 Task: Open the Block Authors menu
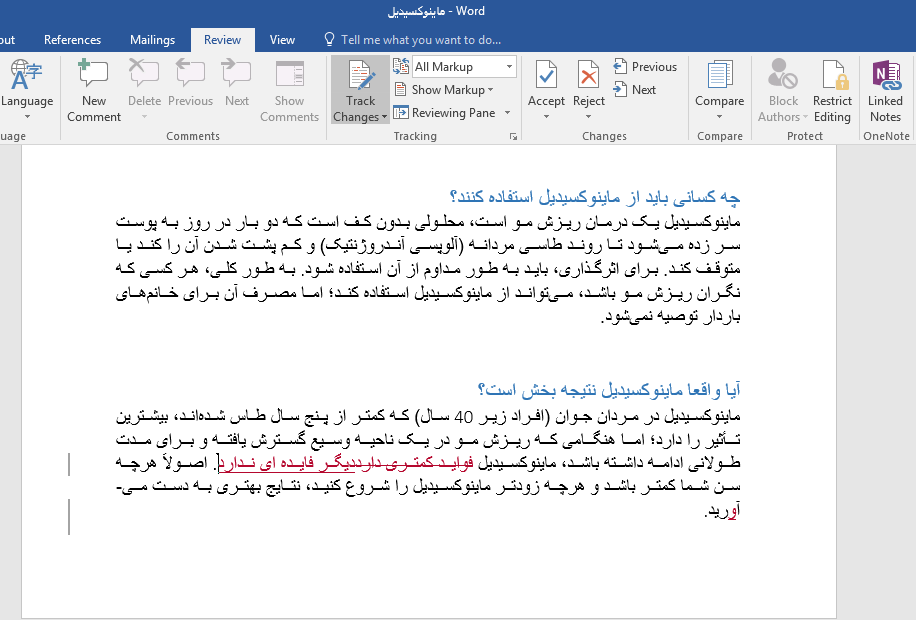click(783, 91)
